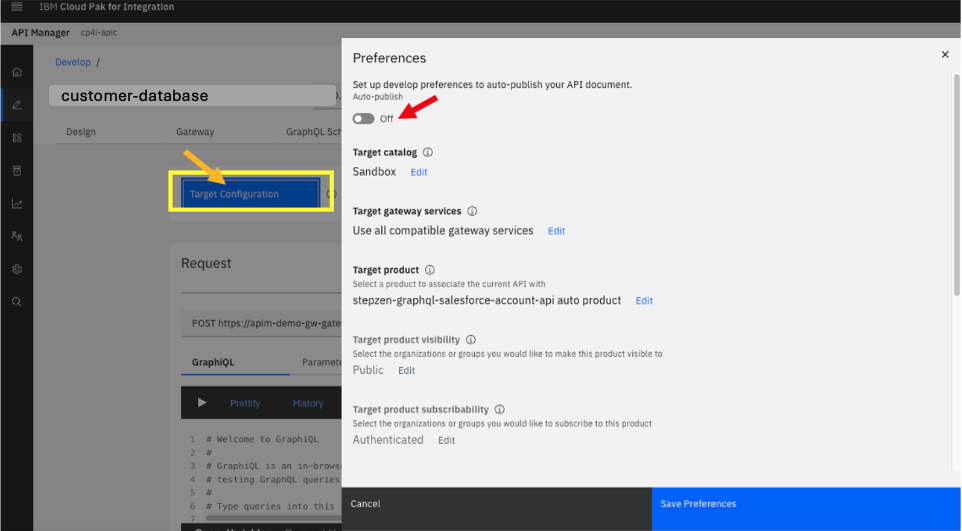This screenshot has height=531, width=962.
Task: Go to Home in the sidebar
Action: coord(16,73)
